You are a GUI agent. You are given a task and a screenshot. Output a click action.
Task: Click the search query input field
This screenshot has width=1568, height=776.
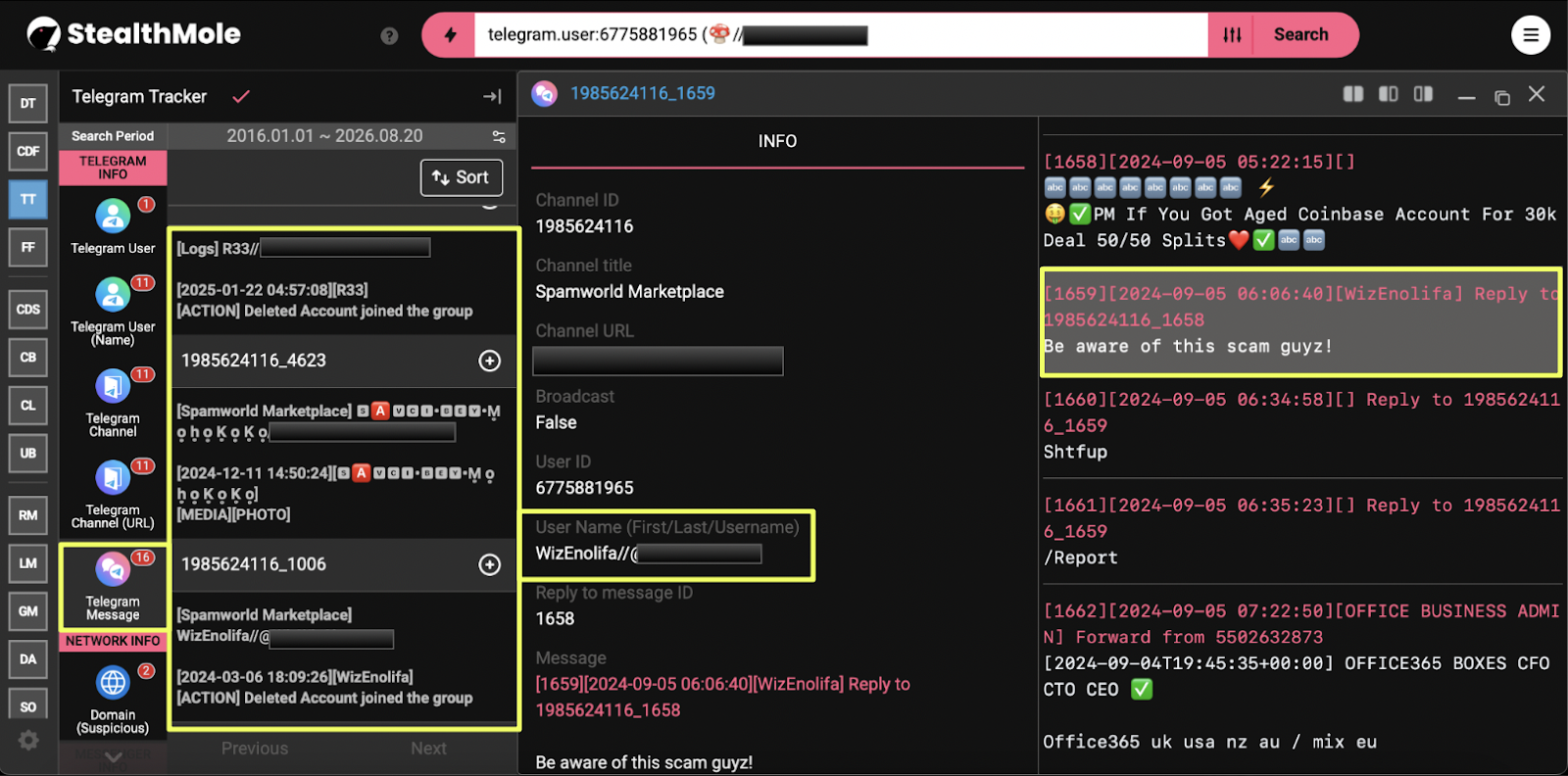(841, 35)
